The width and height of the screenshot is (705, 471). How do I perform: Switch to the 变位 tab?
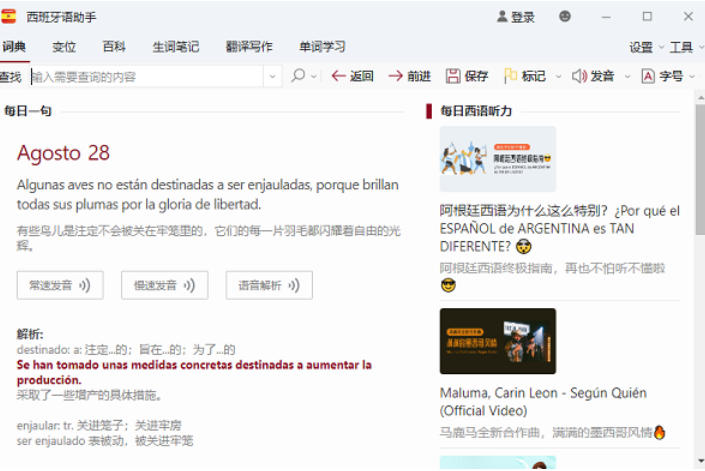coord(64,46)
